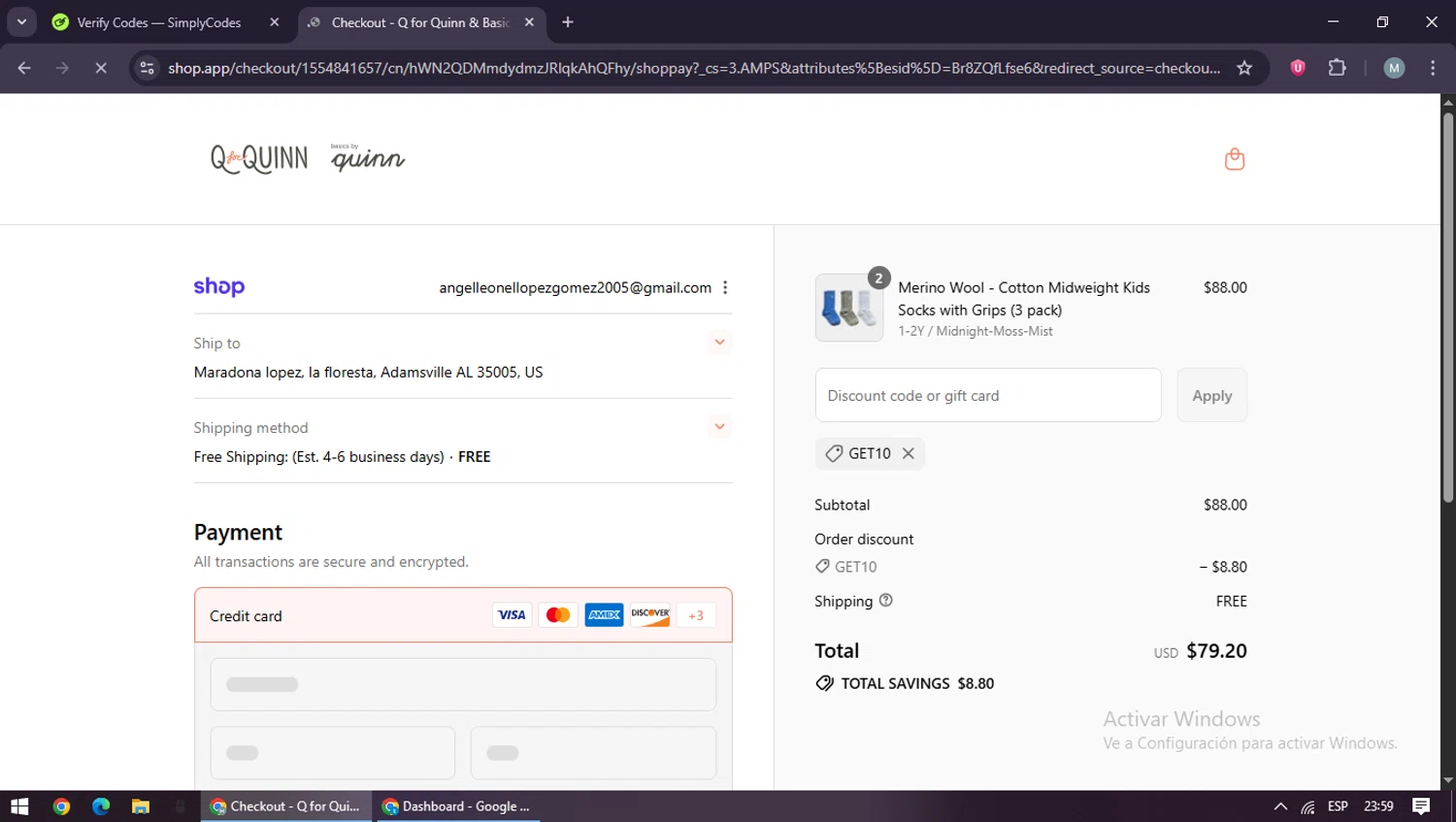Open Chrome's three-dot menu
Screen dimensions: 1456x822
1433,68
